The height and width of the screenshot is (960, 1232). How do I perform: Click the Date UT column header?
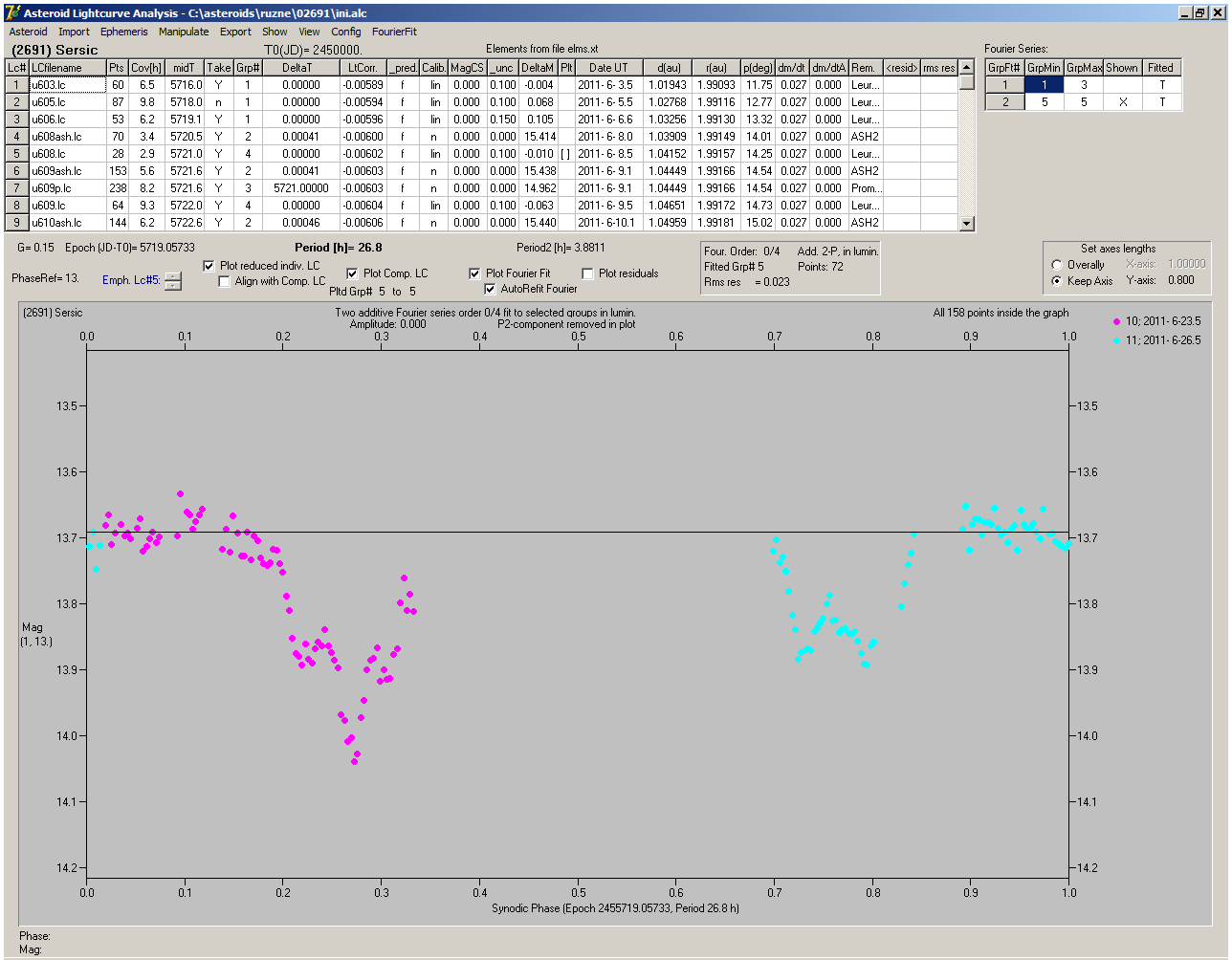coord(608,68)
